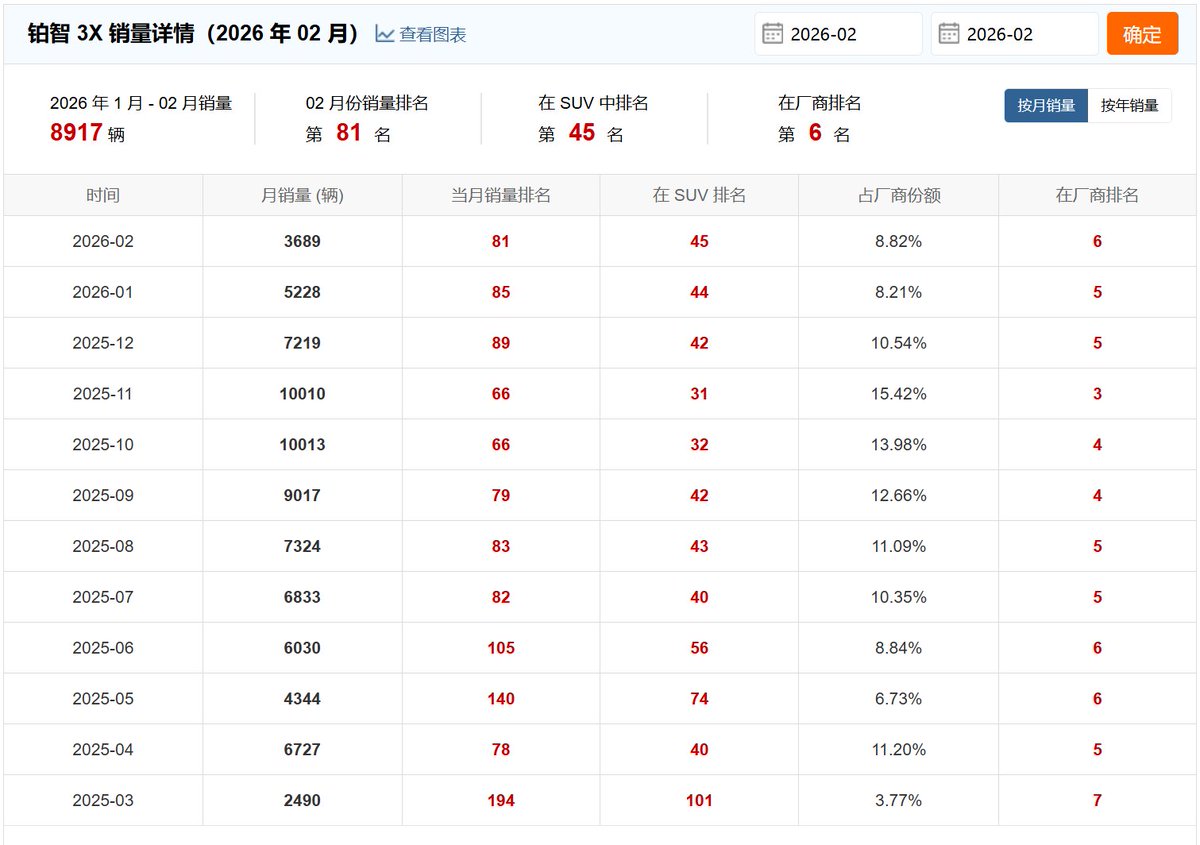Select the 2026-01 time cell
This screenshot has height=845, width=1200.
(103, 292)
